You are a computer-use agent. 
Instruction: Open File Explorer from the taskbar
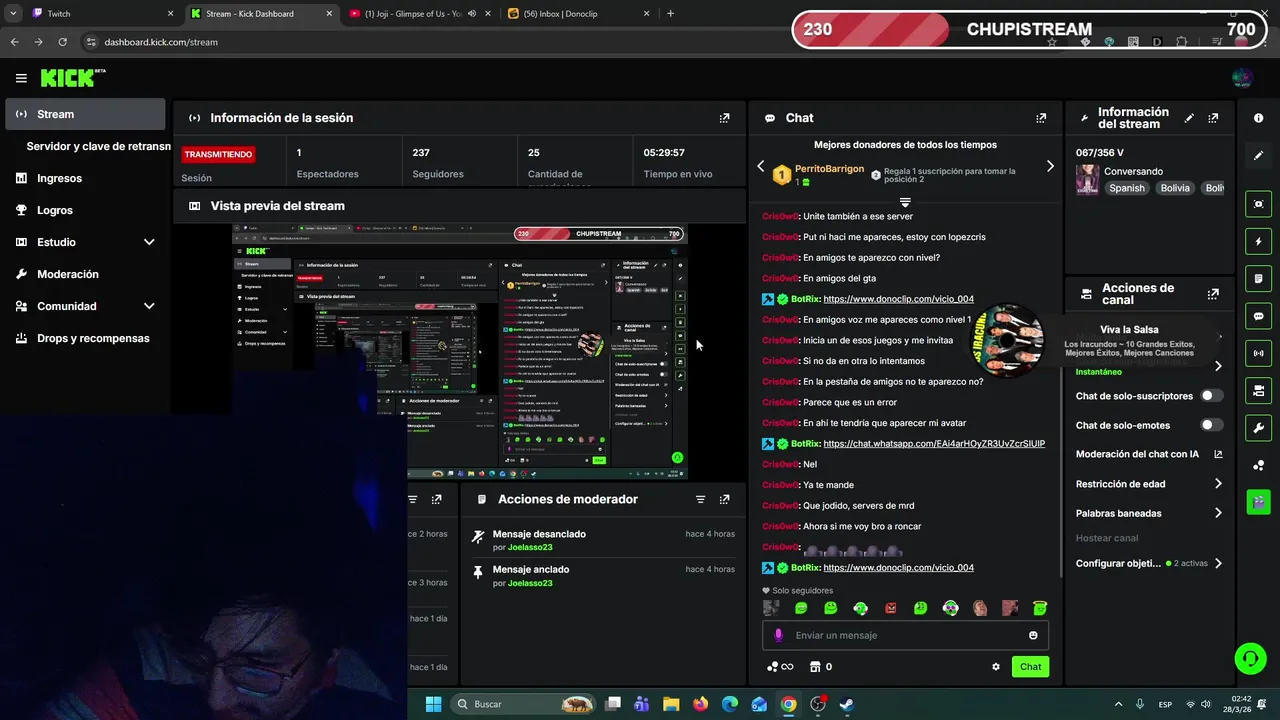671,704
